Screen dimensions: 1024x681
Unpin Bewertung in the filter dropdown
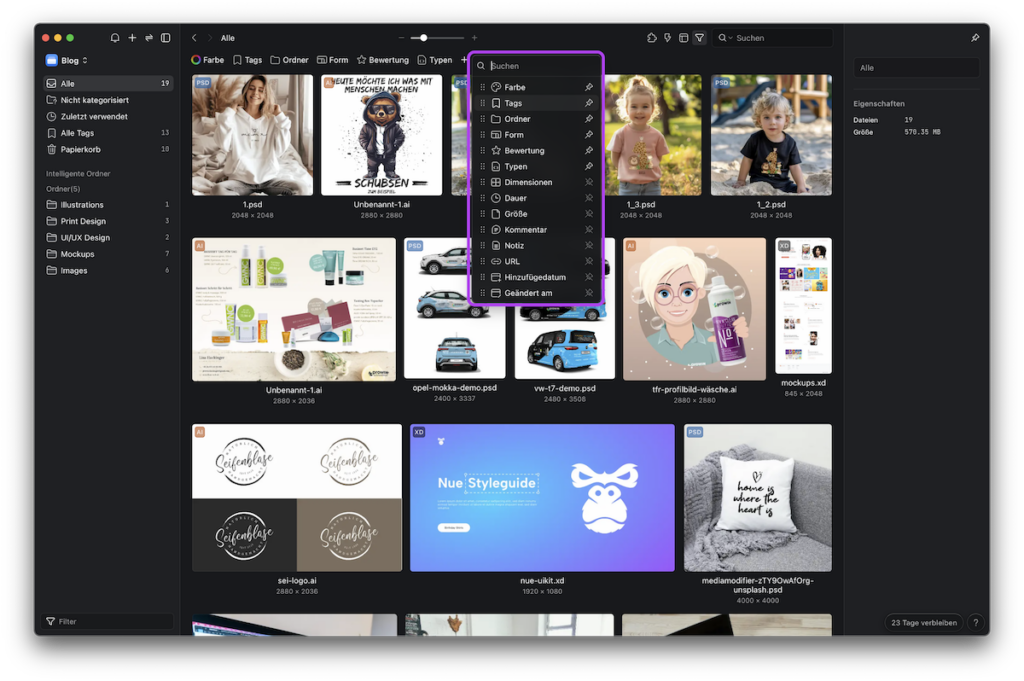(x=588, y=151)
